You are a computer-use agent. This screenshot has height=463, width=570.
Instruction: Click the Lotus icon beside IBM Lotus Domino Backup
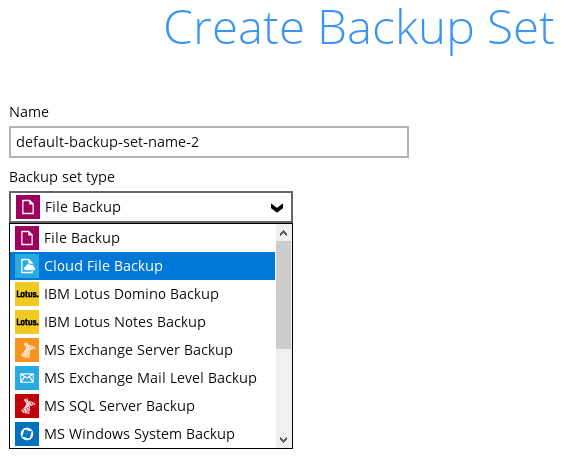(27, 294)
